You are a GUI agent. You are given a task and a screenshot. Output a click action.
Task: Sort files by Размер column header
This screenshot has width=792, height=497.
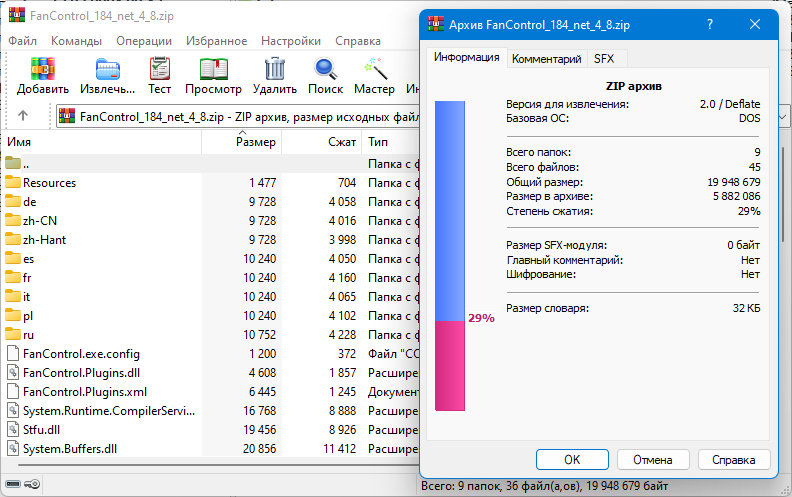point(242,142)
